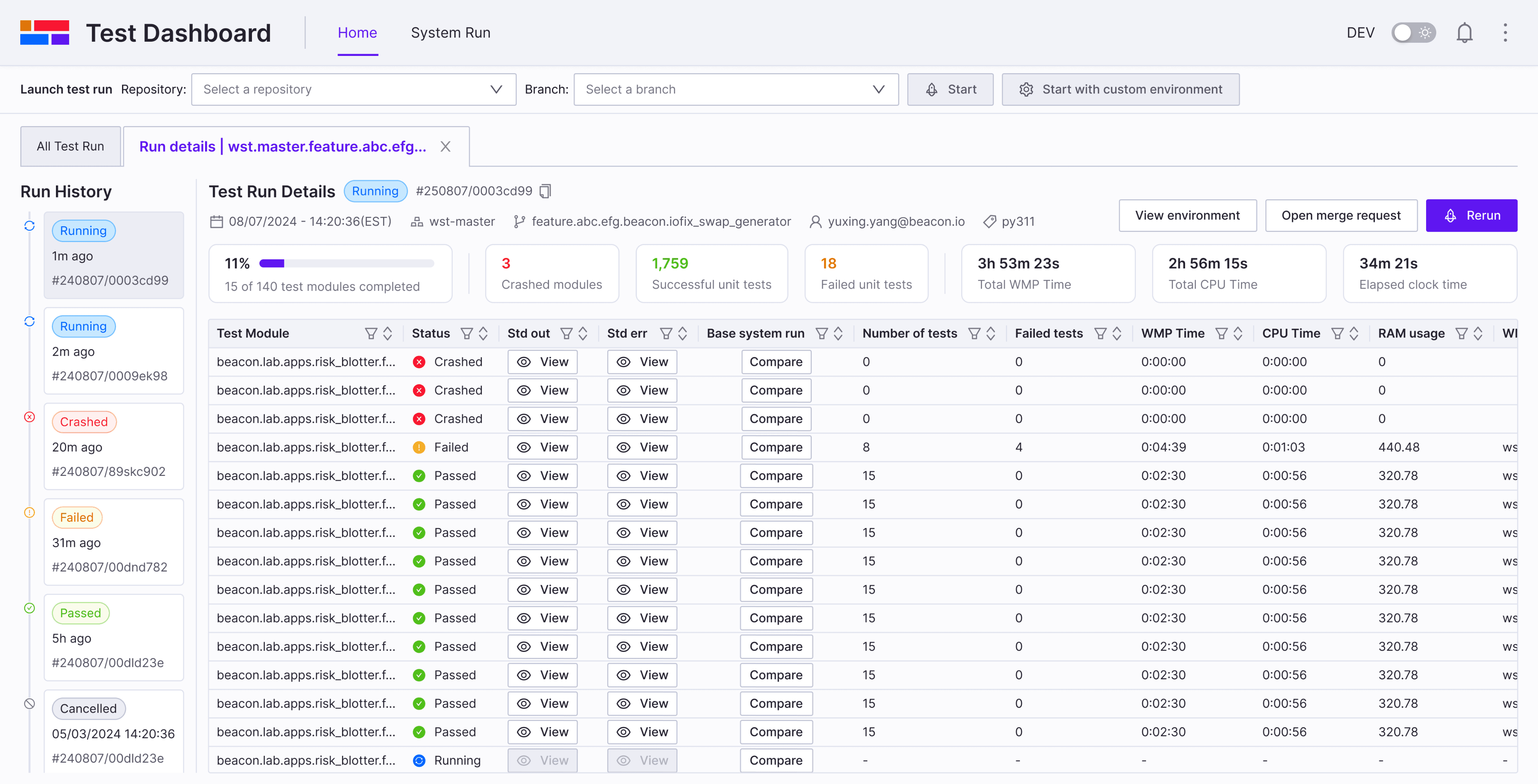View Std out for the Failed module
1538x784 pixels.
click(x=542, y=447)
